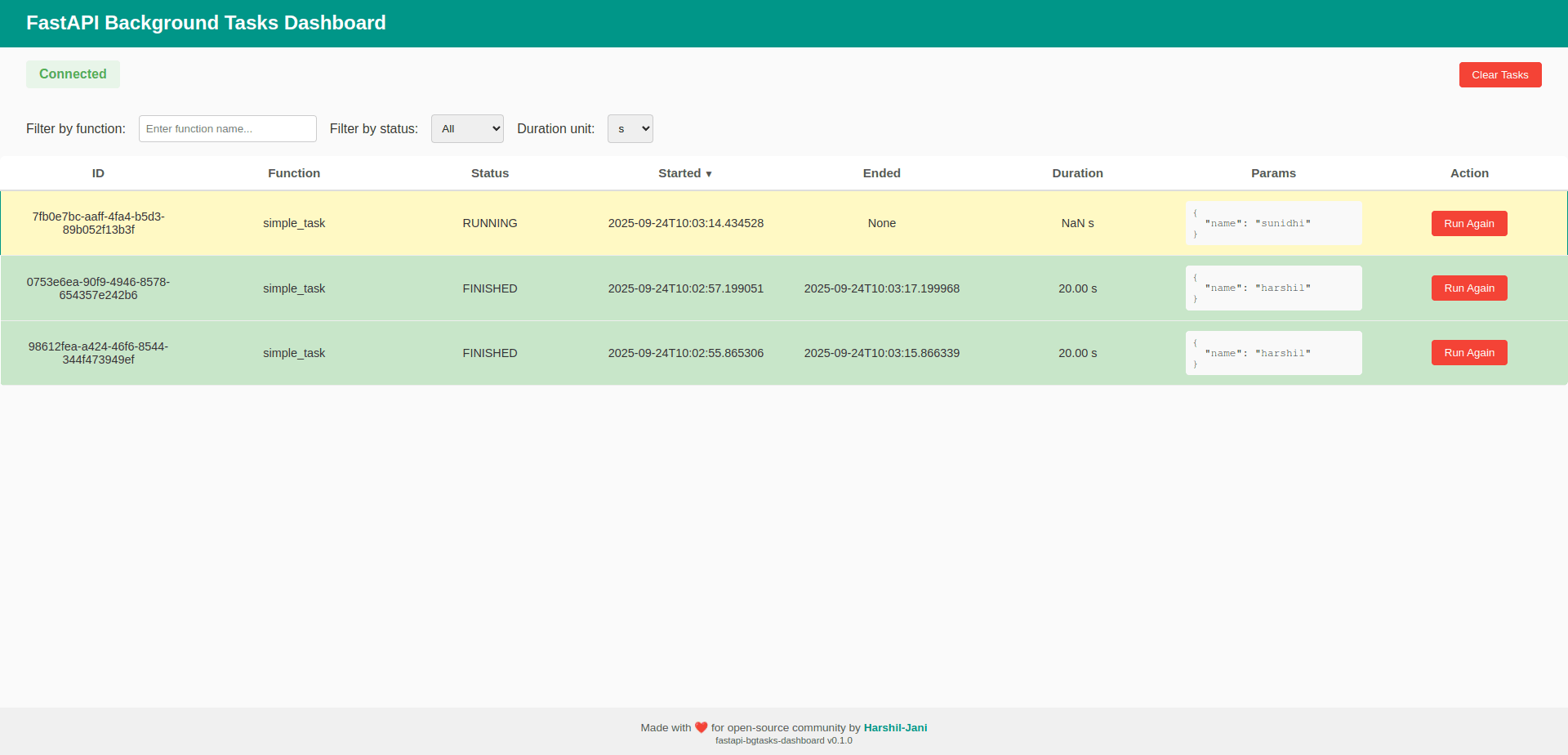Run Again the task ending 654357e242b6

[1468, 288]
